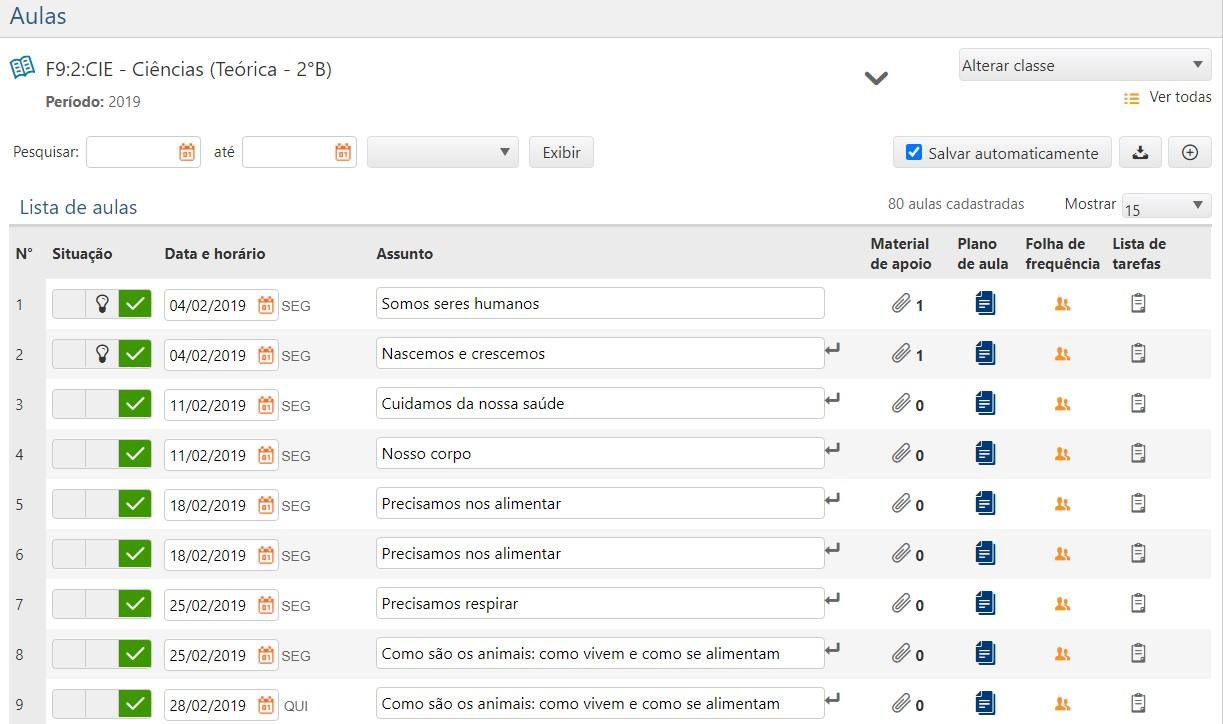Open calendar icon in 'até' end date
The image size is (1223, 724).
click(x=343, y=152)
